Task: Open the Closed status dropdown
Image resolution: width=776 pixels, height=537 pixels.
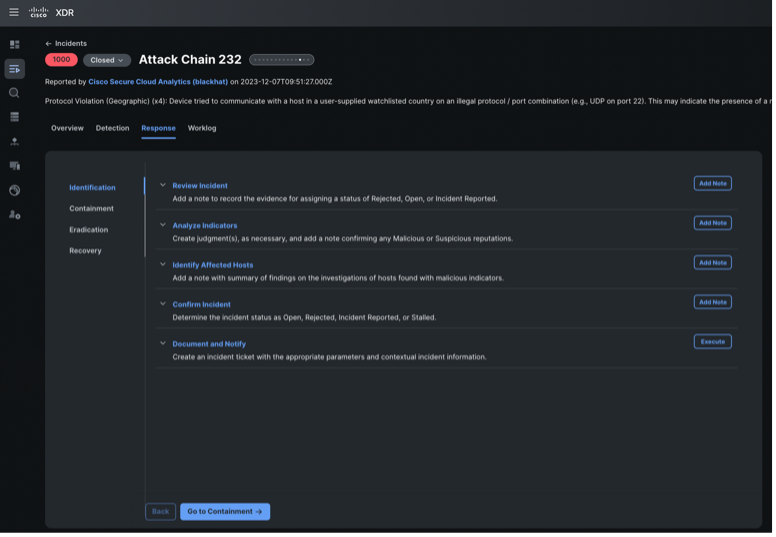Action: tap(107, 60)
